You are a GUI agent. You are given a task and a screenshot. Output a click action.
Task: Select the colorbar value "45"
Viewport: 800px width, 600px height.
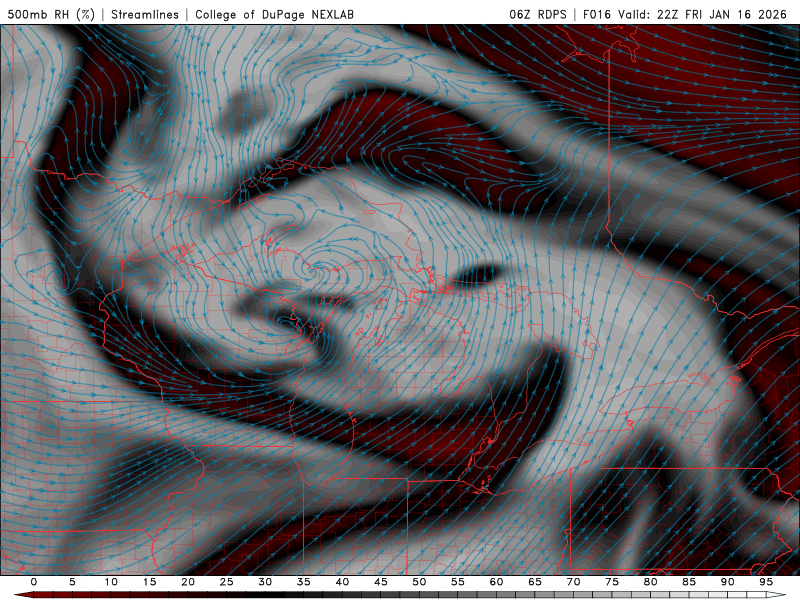[381, 582]
